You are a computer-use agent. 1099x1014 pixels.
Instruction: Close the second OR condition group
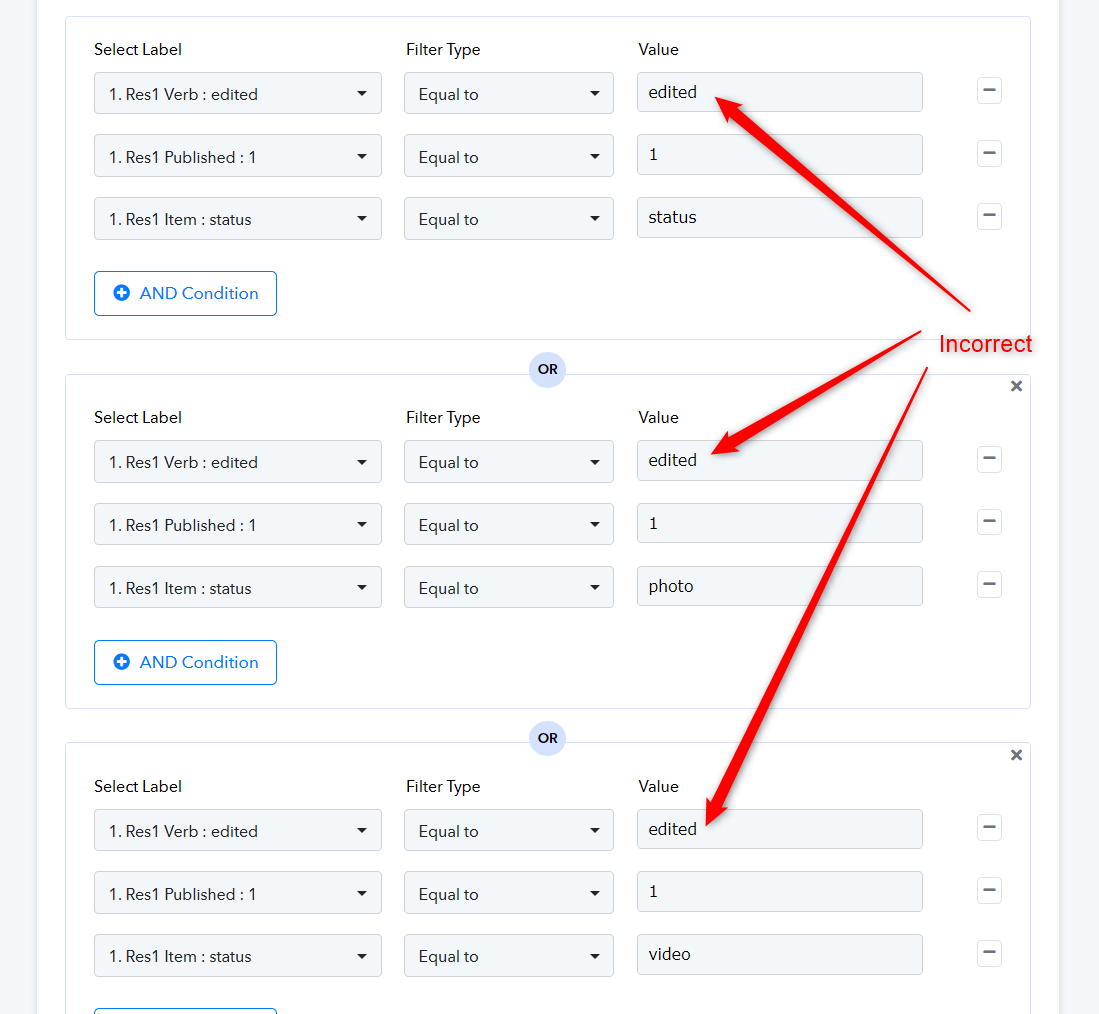pos(1016,386)
